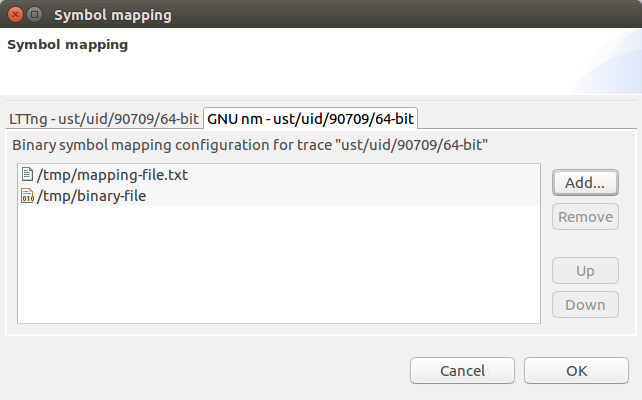Image resolution: width=642 pixels, height=400 pixels.
Task: Click the gray window button beside close
Action: click(x=34, y=15)
